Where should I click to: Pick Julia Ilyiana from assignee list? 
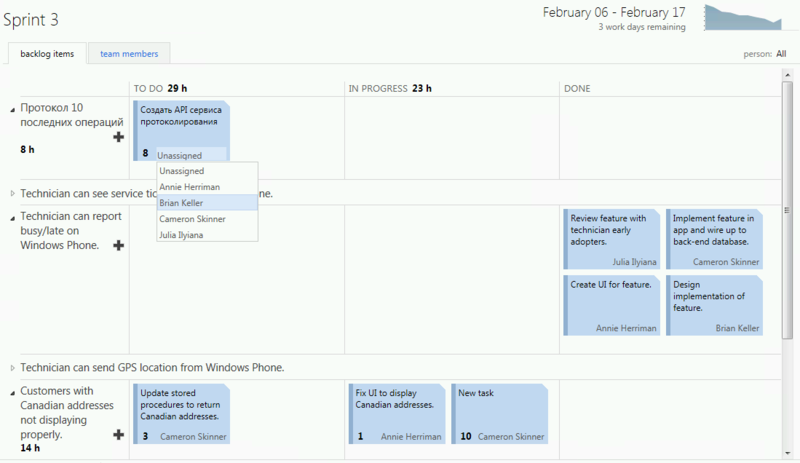coord(181,235)
